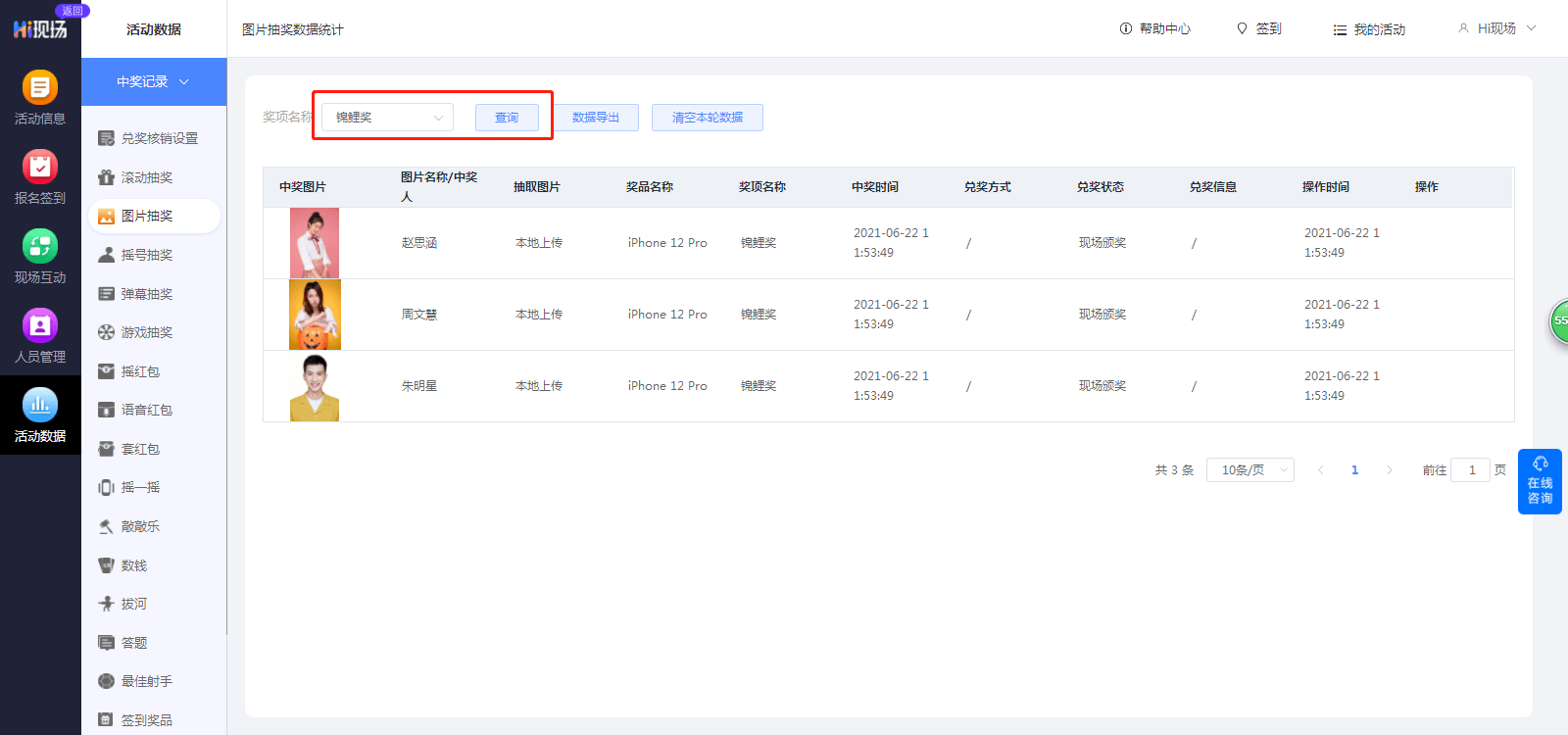Go to 现场互动 in sidebar

[39, 248]
